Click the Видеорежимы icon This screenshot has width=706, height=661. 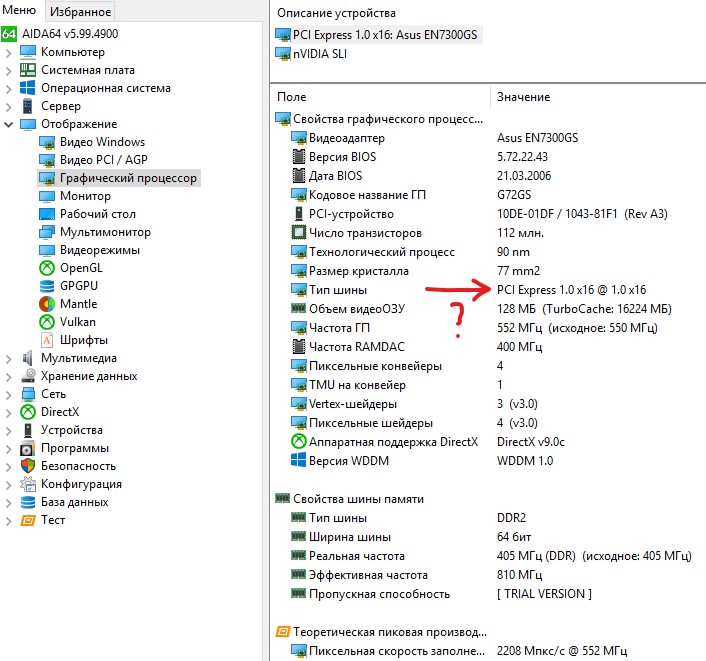coord(47,250)
